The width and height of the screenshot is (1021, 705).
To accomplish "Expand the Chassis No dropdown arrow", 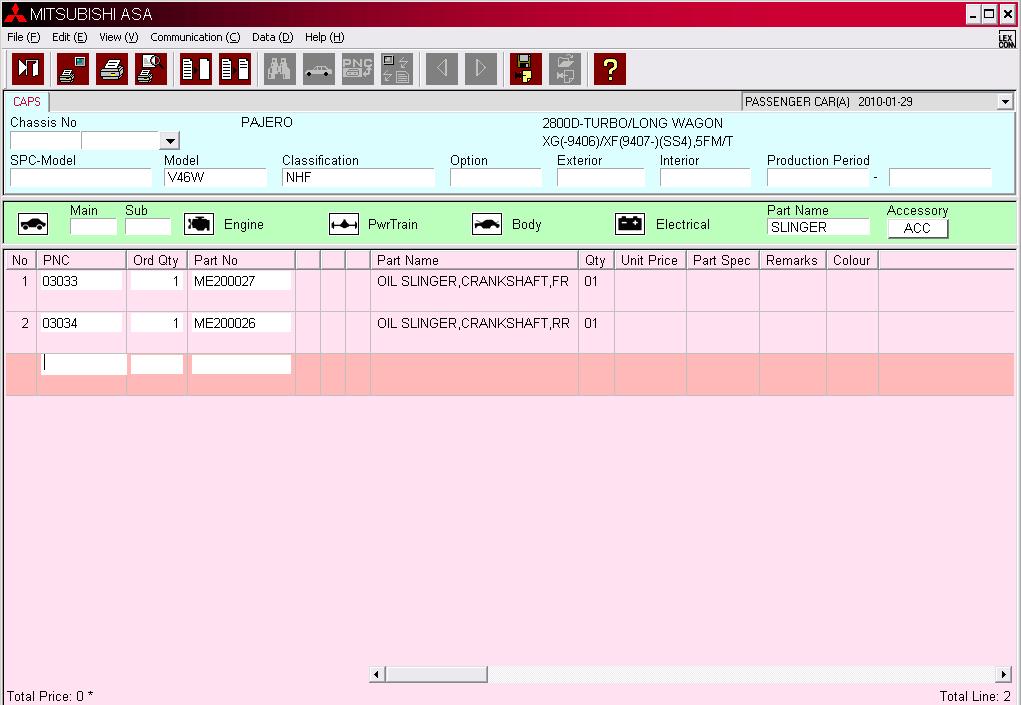I will click(169, 142).
